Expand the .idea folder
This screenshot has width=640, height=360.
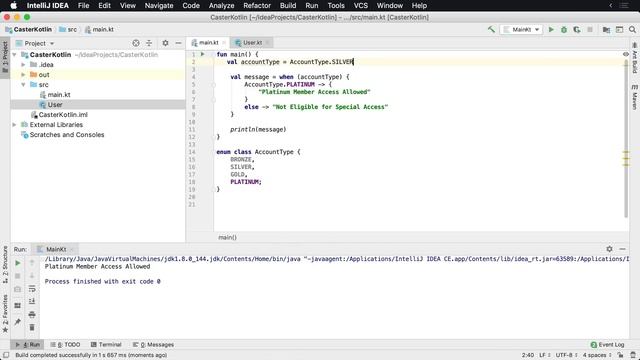click(23, 64)
